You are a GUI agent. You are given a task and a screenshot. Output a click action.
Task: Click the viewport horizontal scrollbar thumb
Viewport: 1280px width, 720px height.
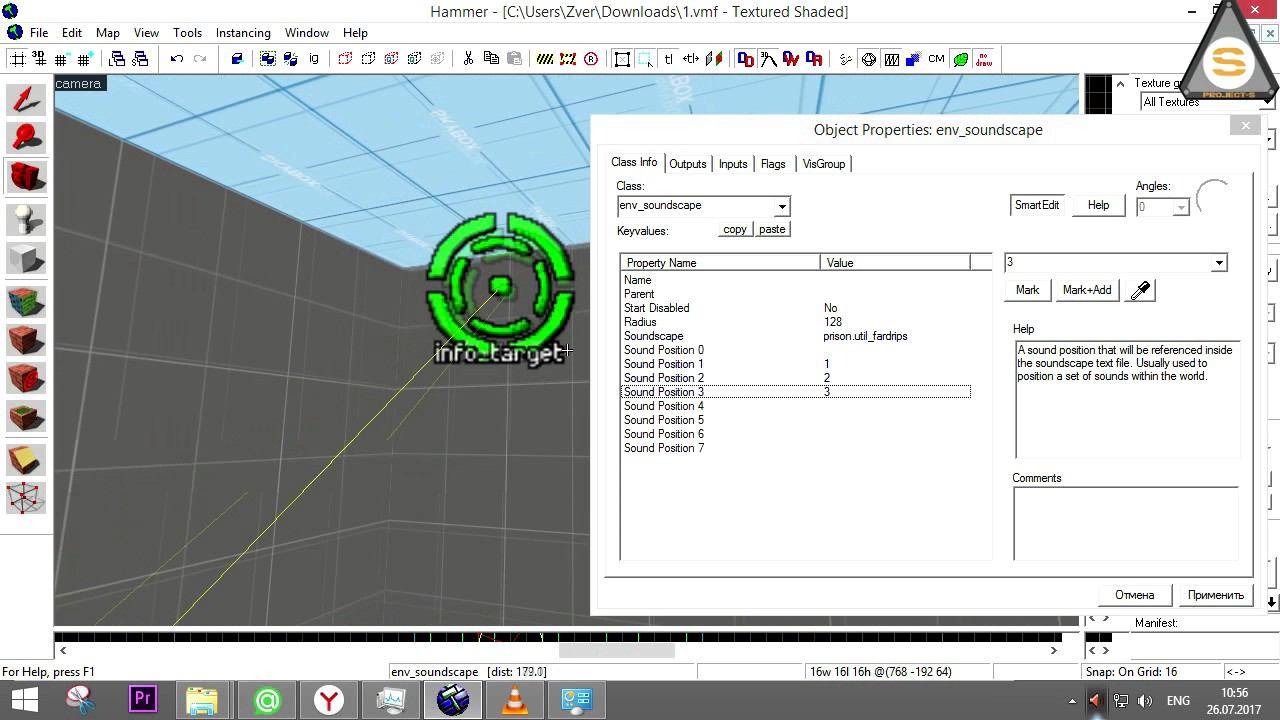pos(616,650)
